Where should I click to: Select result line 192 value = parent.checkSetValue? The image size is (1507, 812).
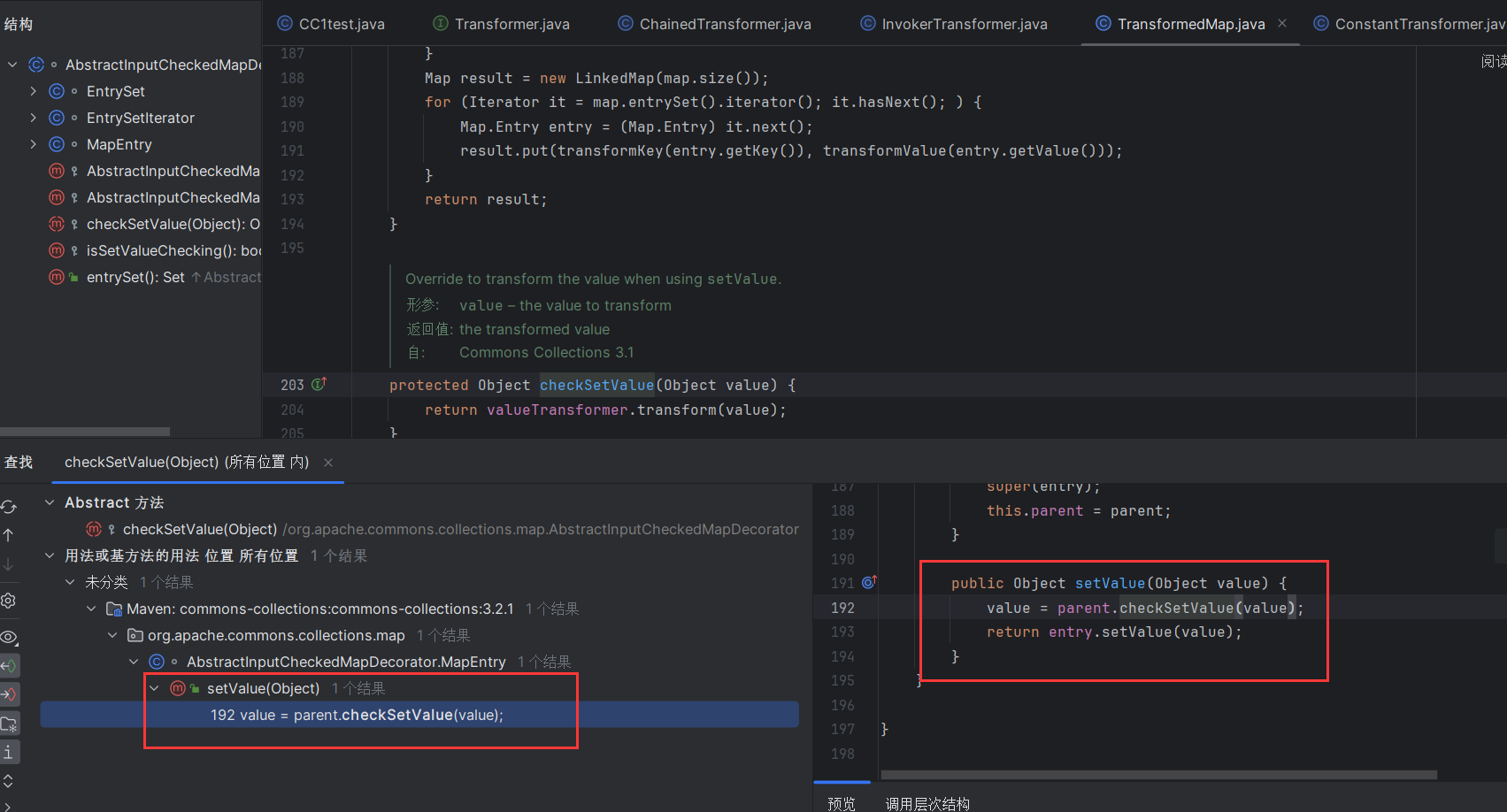pyautogui.click(x=419, y=715)
